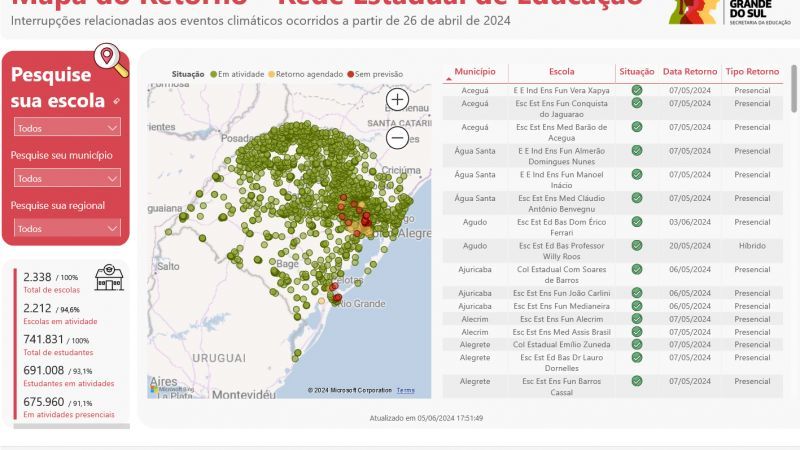Zoom out on the map
The width and height of the screenshot is (800, 450).
click(397, 138)
